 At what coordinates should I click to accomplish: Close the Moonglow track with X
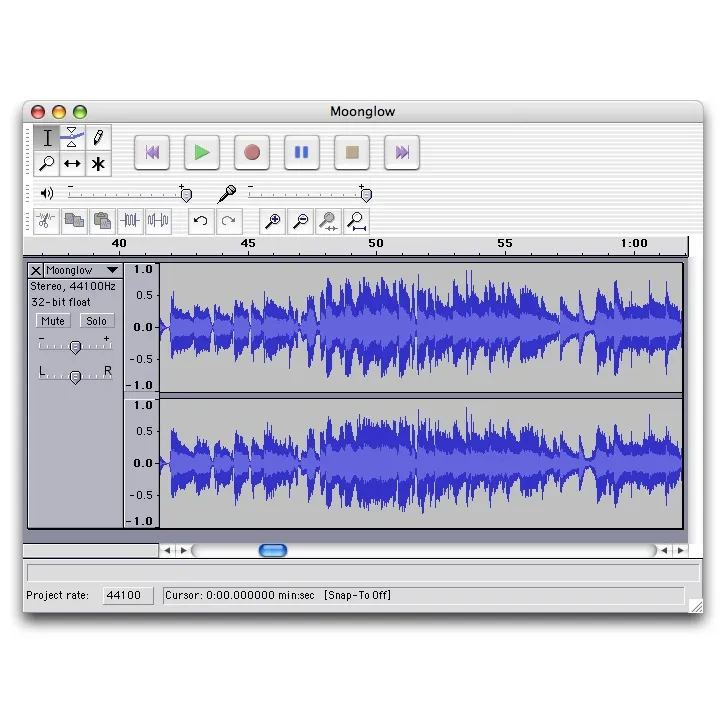36,270
